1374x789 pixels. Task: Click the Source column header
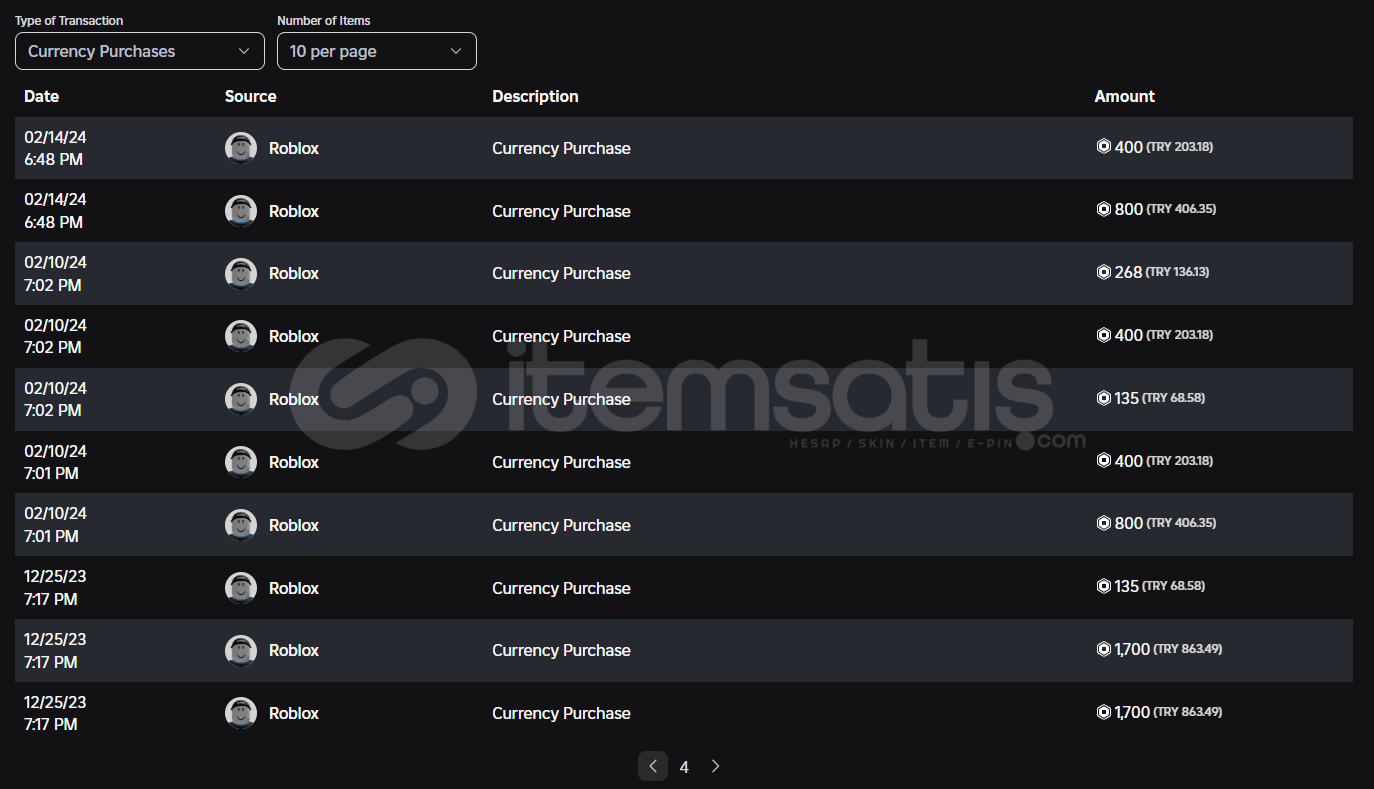tap(250, 96)
